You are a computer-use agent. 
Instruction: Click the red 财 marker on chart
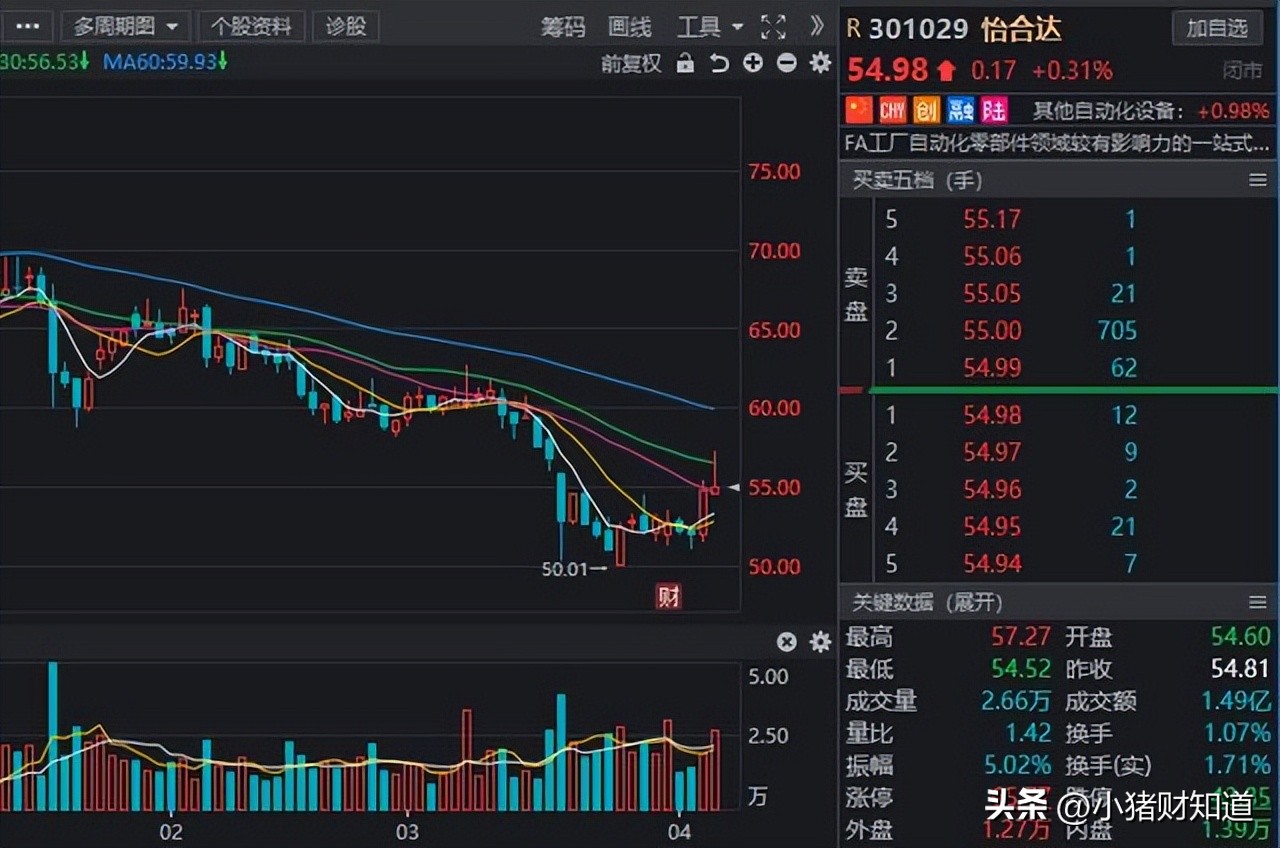668,597
